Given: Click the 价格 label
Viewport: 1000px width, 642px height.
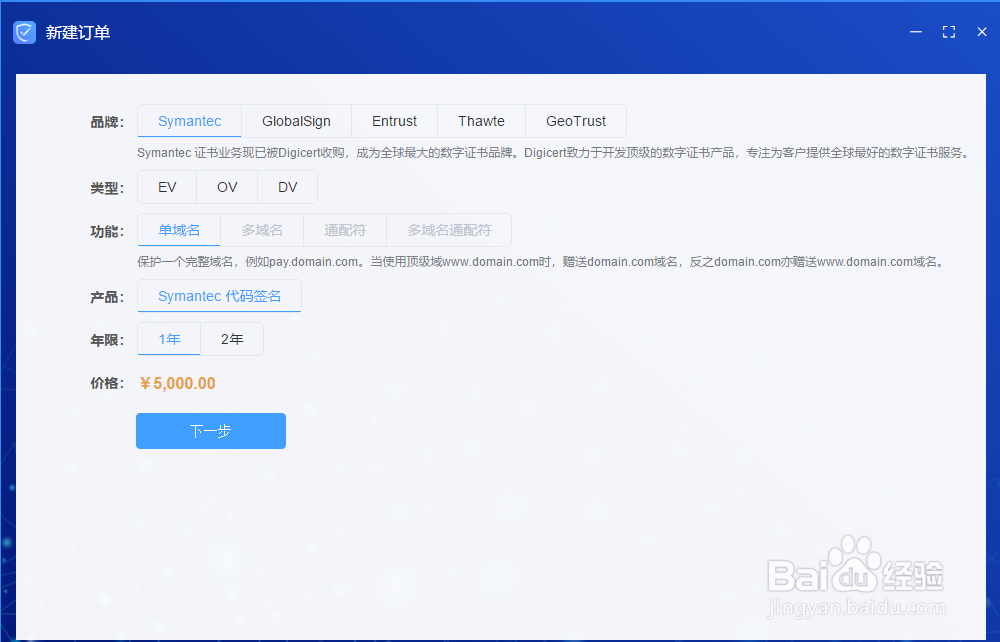Looking at the screenshot, I should coord(107,383).
